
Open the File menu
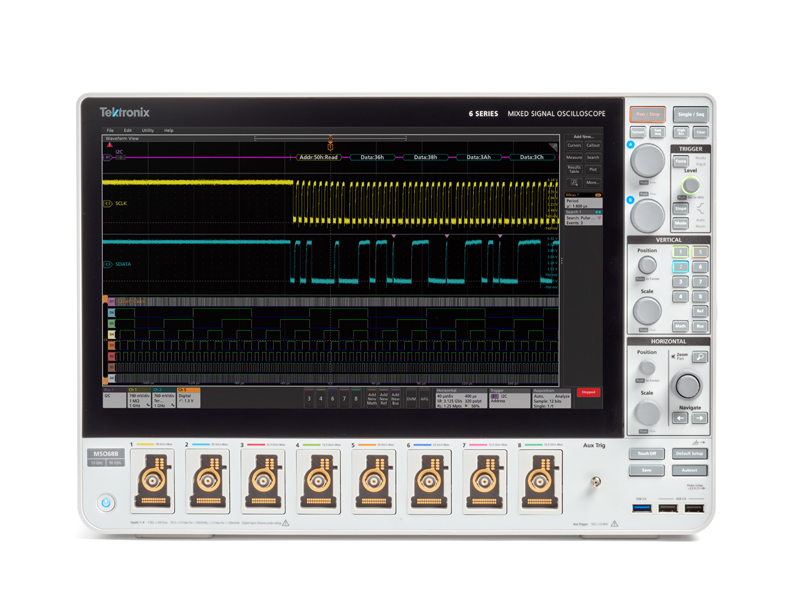[x=112, y=130]
